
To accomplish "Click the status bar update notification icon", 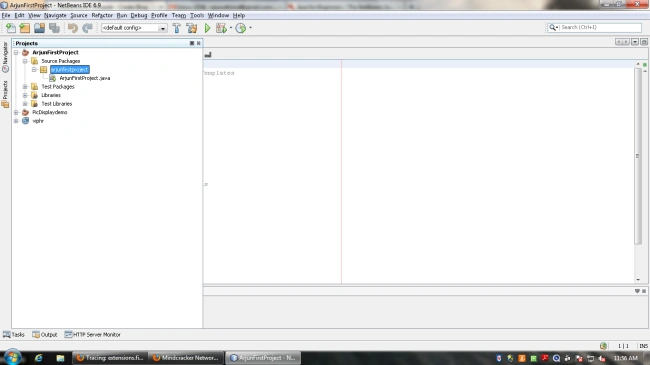I will tap(603, 346).
